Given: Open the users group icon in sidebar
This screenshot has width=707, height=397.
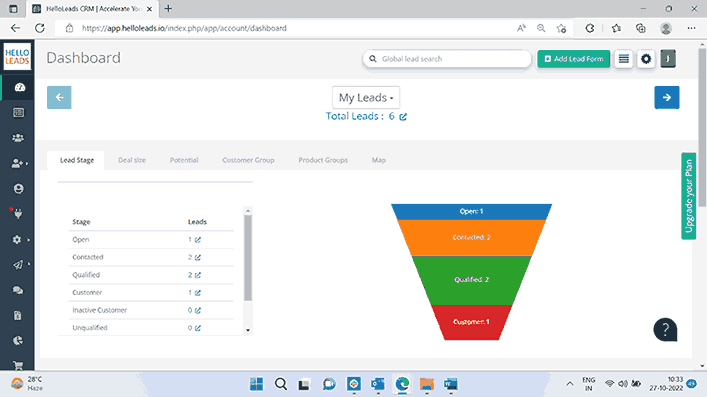Looking at the screenshot, I should click(x=18, y=138).
